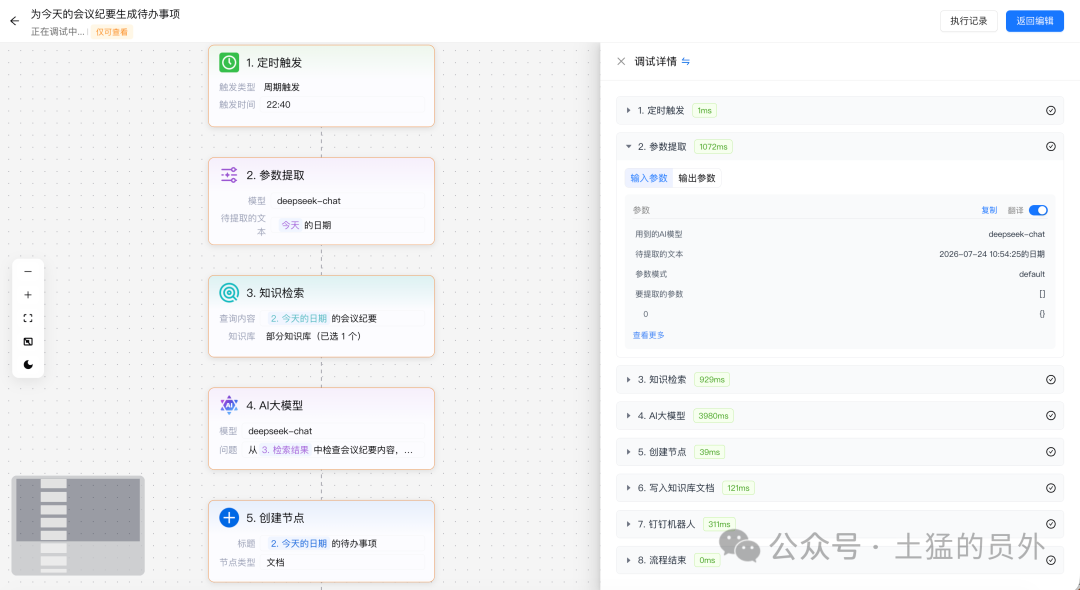The height and width of the screenshot is (590, 1080).
Task: Switch to the 输出参数 tab
Action: (697, 178)
